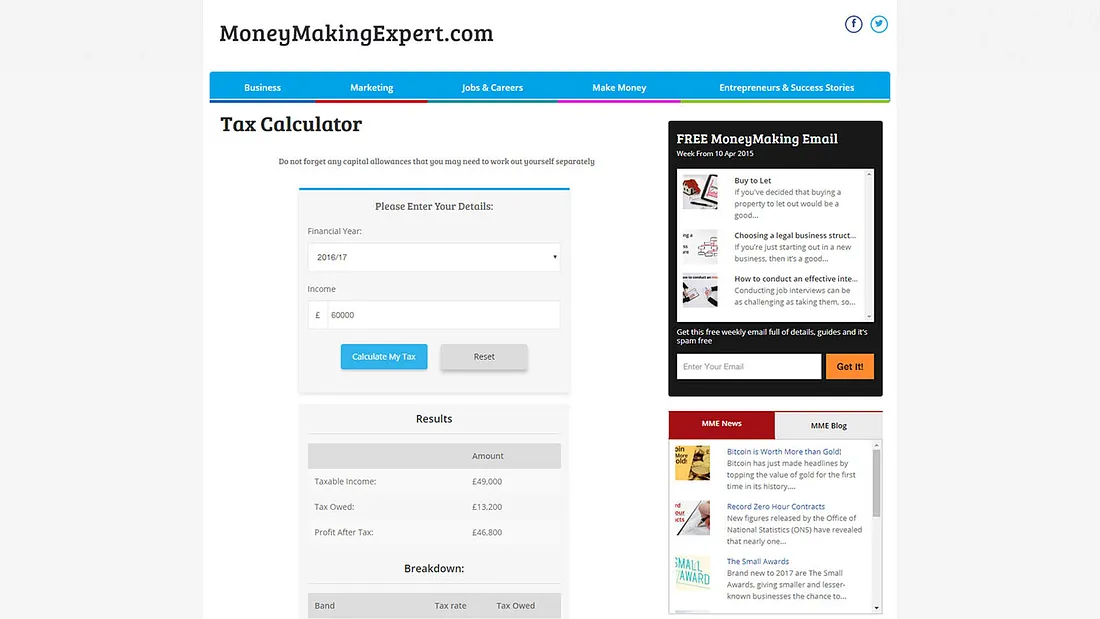Click the Buy to Let article thumbnail
This screenshot has width=1100, height=619.
pyautogui.click(x=700, y=192)
